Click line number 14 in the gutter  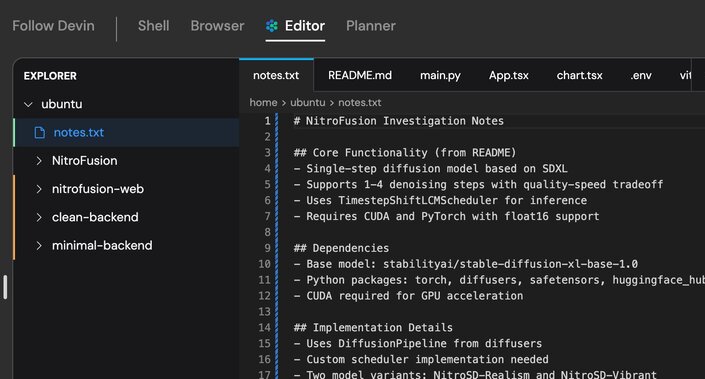264,328
